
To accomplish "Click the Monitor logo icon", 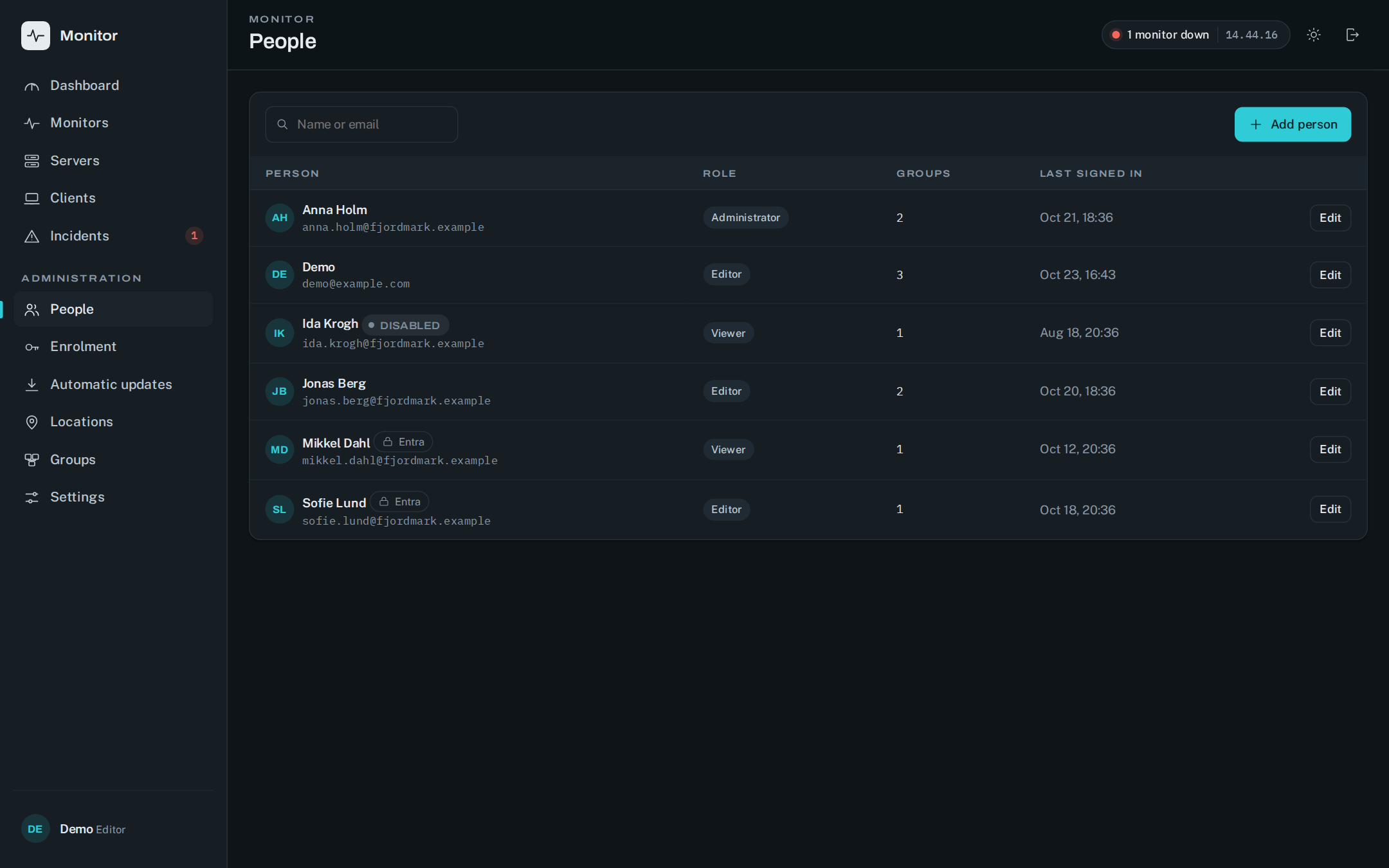I will tap(35, 35).
